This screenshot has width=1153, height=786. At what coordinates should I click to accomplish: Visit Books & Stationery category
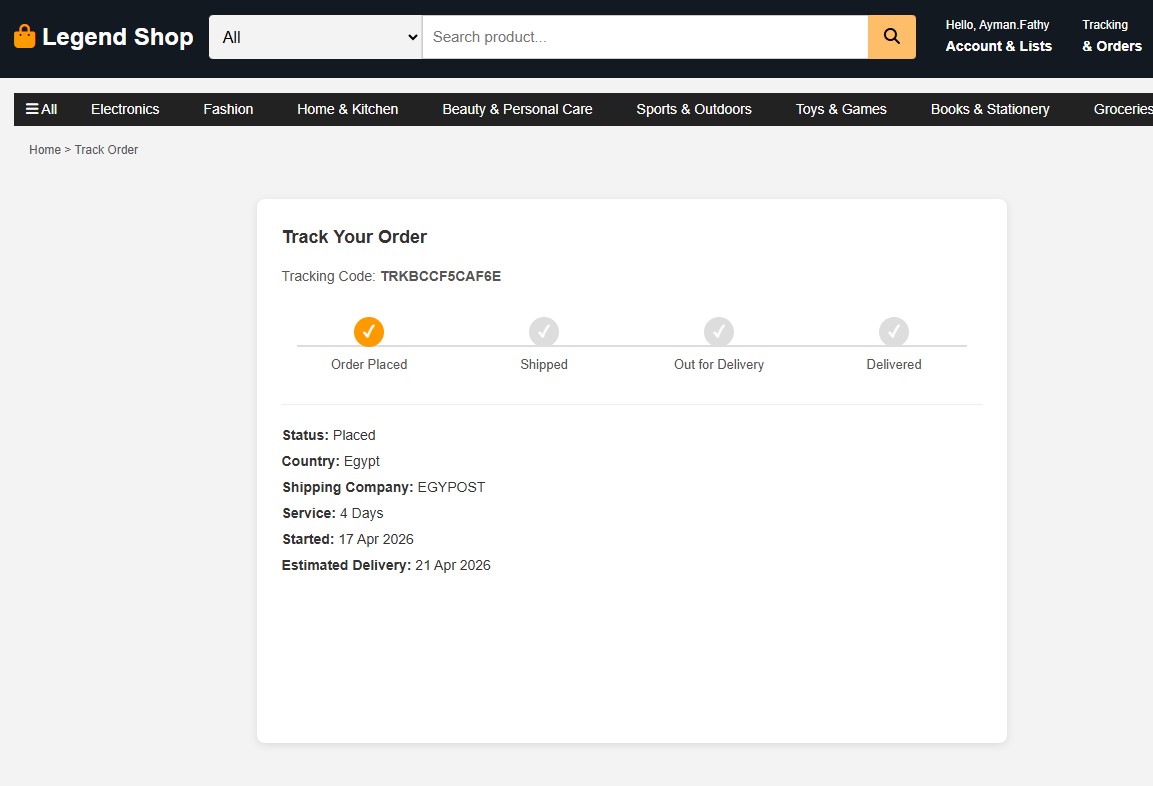tap(990, 109)
